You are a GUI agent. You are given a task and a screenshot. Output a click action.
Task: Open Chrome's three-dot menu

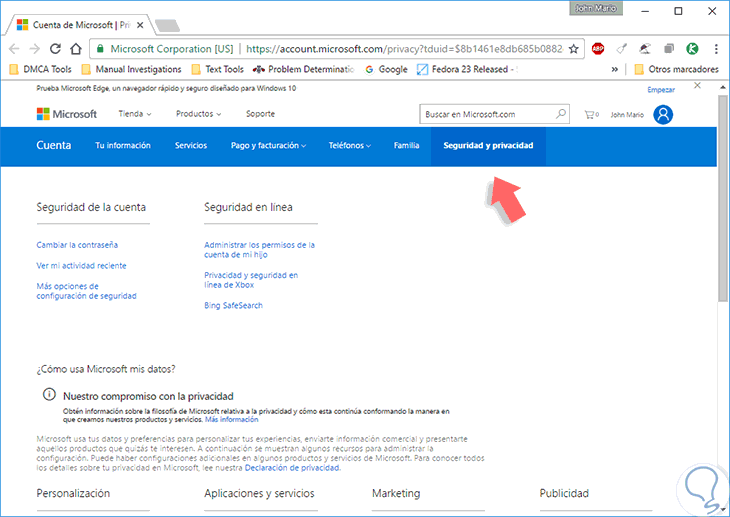pyautogui.click(x=716, y=48)
